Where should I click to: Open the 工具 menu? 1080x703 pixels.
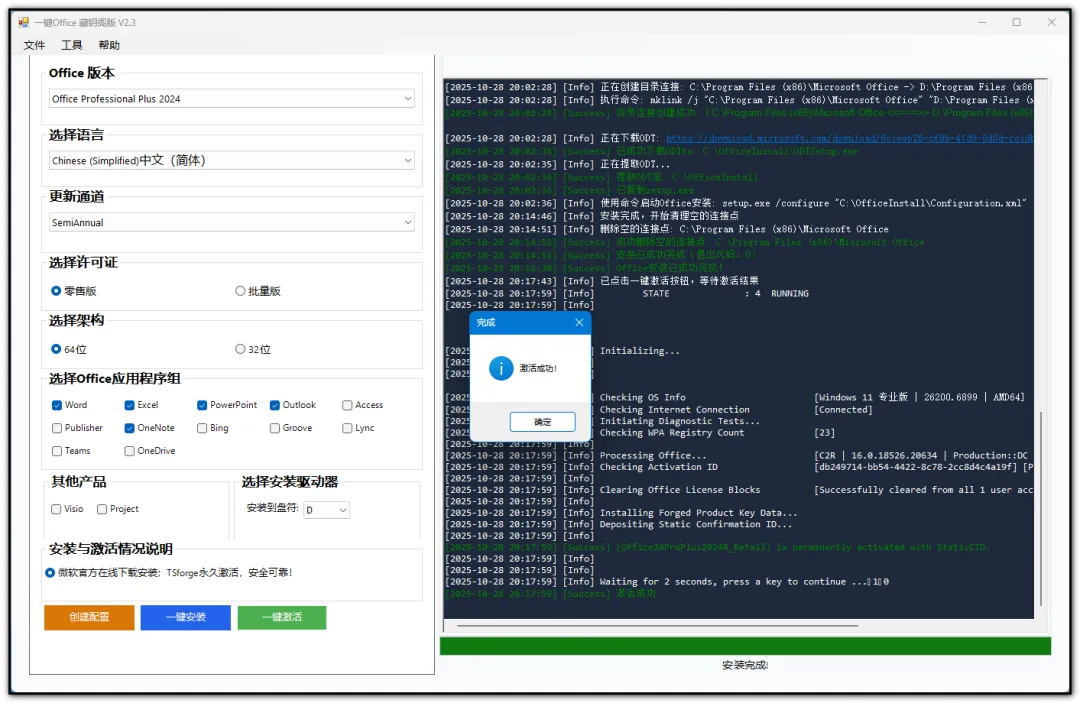72,45
